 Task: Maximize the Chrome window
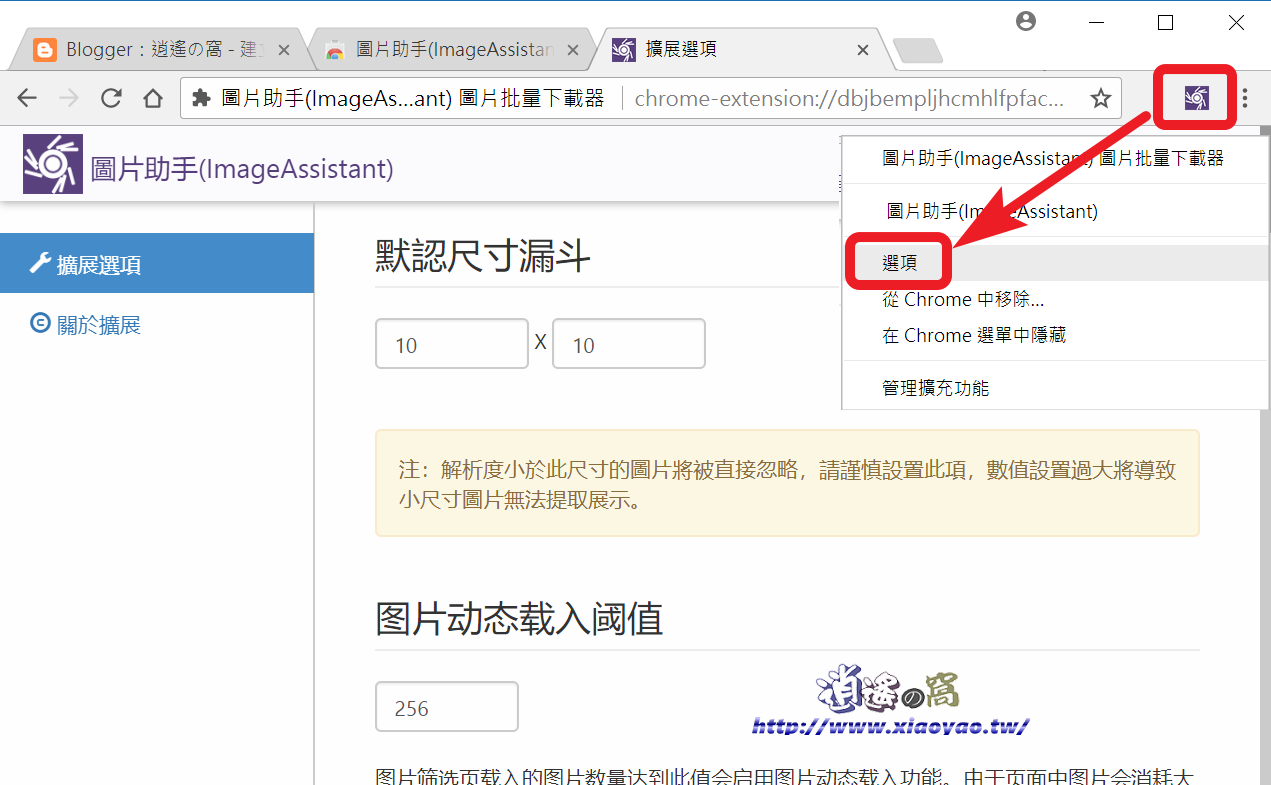pos(1165,22)
